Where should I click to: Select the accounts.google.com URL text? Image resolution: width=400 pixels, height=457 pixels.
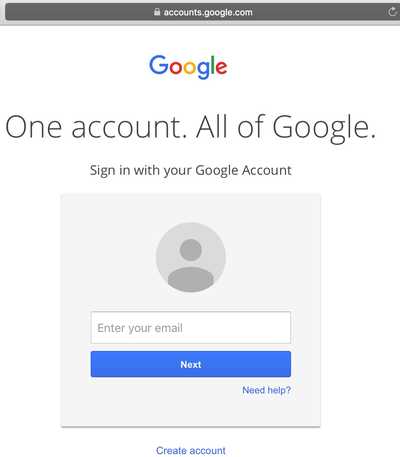pyautogui.click(x=208, y=12)
